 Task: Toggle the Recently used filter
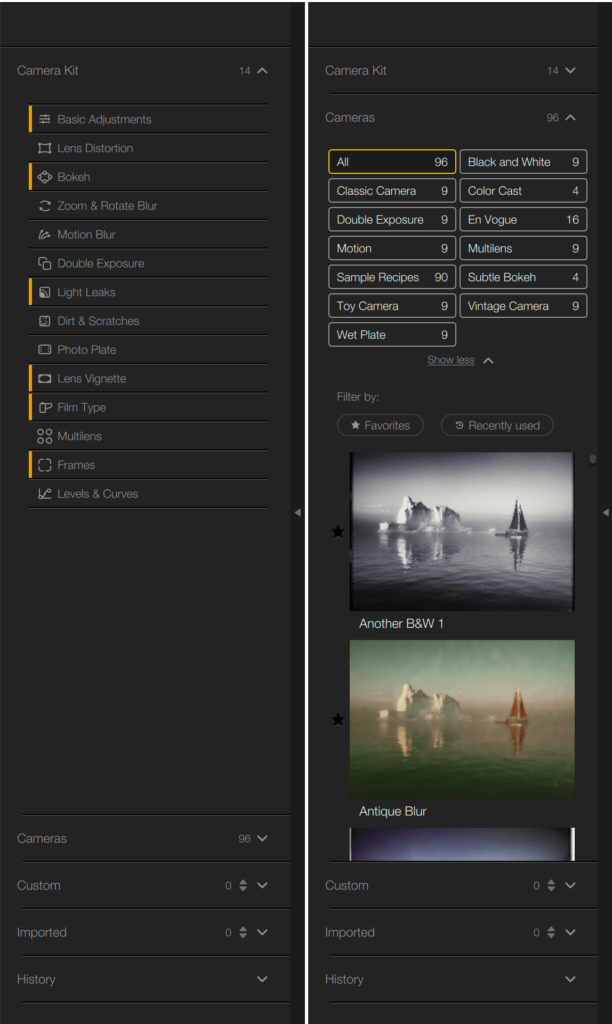click(497, 425)
